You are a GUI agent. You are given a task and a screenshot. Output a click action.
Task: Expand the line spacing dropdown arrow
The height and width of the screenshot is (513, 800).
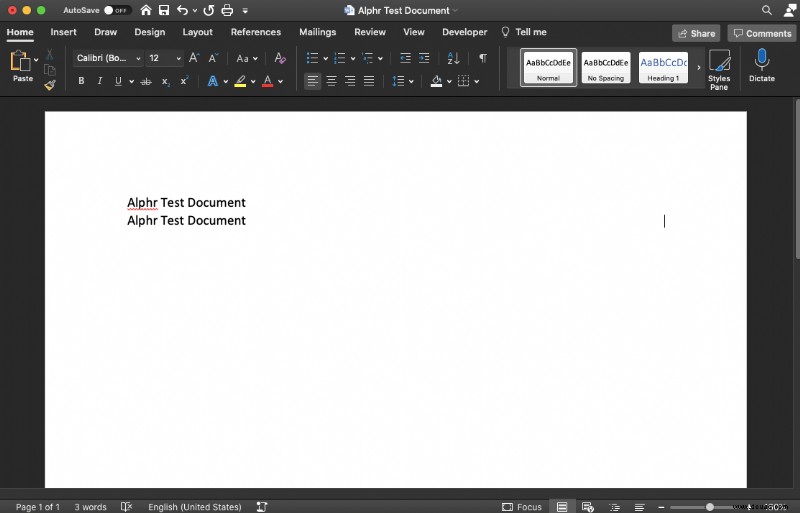point(411,81)
